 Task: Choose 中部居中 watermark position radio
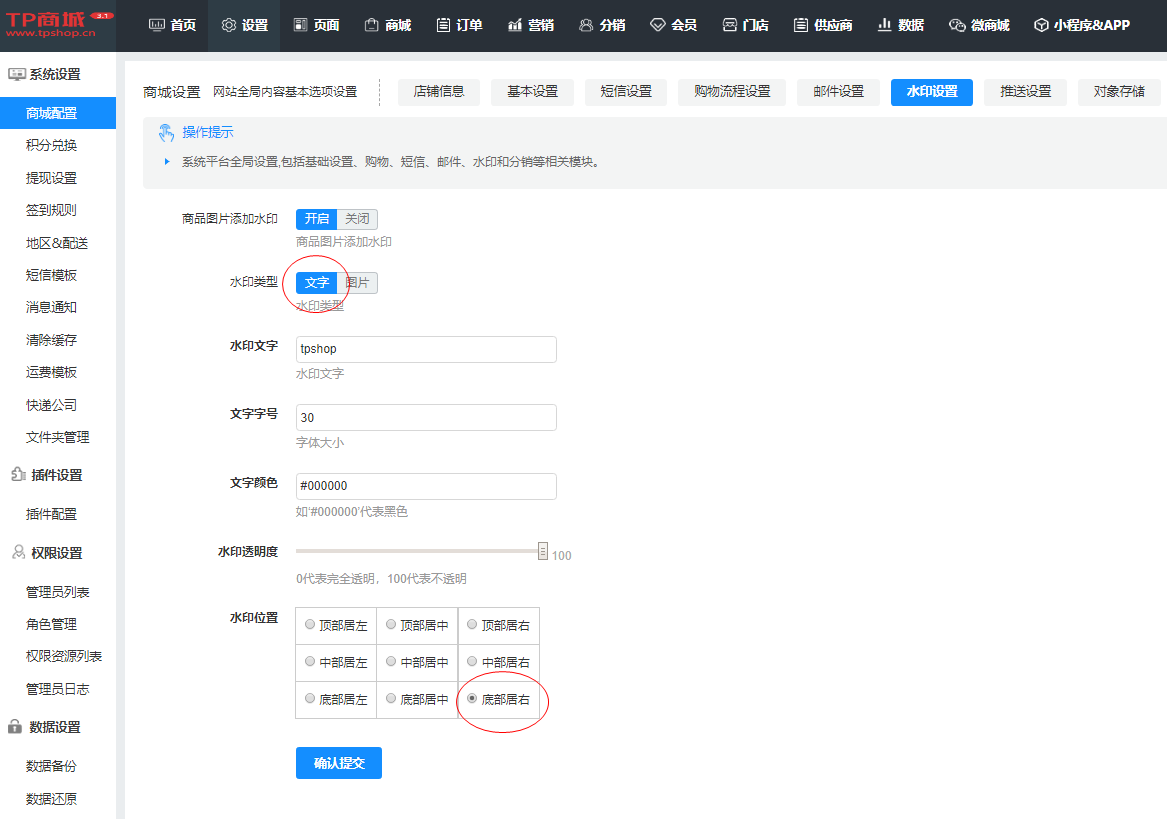(392, 661)
